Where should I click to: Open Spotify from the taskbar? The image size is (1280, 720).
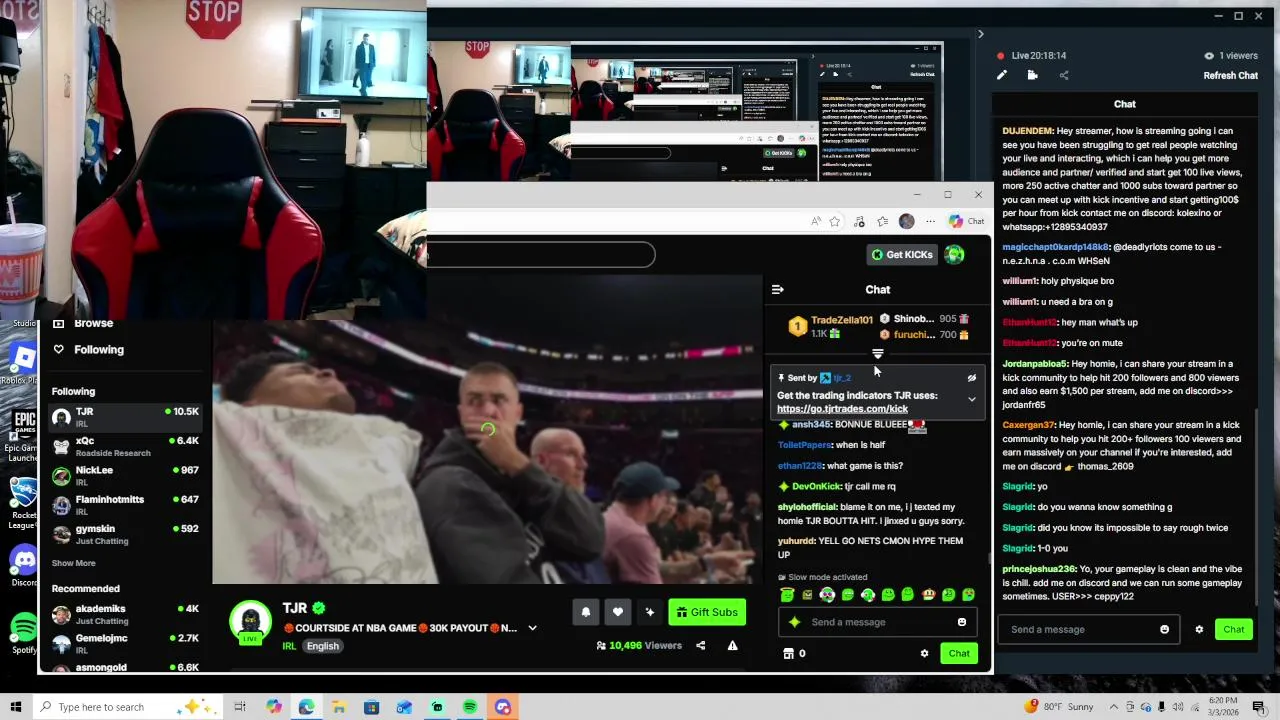470,707
